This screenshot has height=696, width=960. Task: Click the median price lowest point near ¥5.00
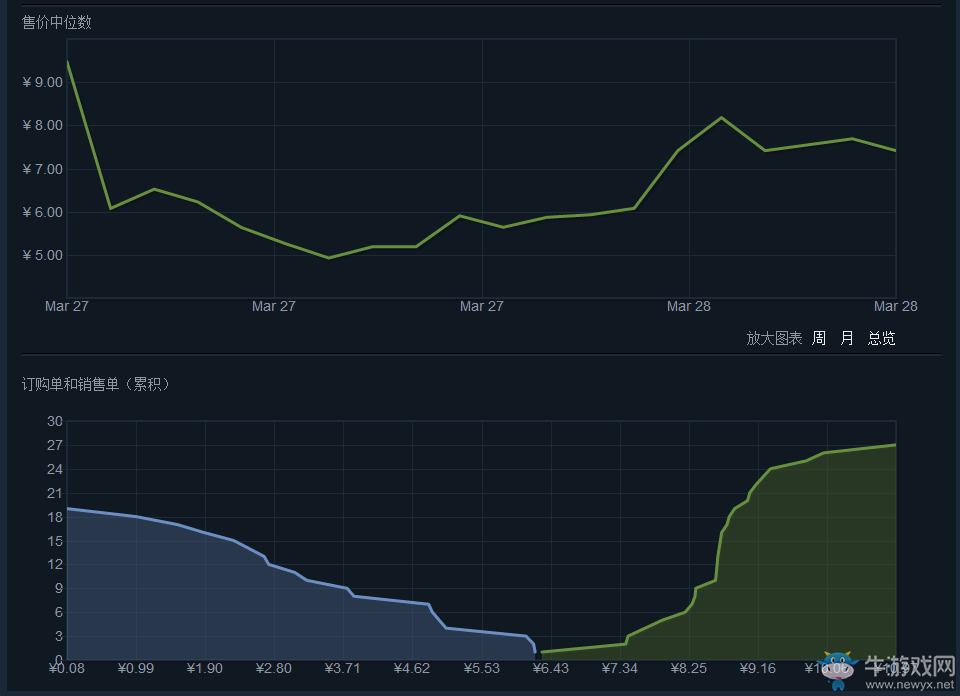click(329, 257)
